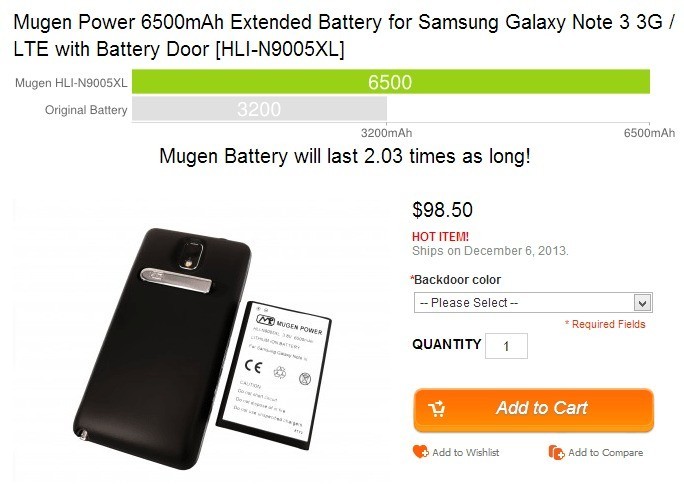Screen dimensions: 684x487
Task: Focus the Quantity input field
Action: click(x=506, y=346)
